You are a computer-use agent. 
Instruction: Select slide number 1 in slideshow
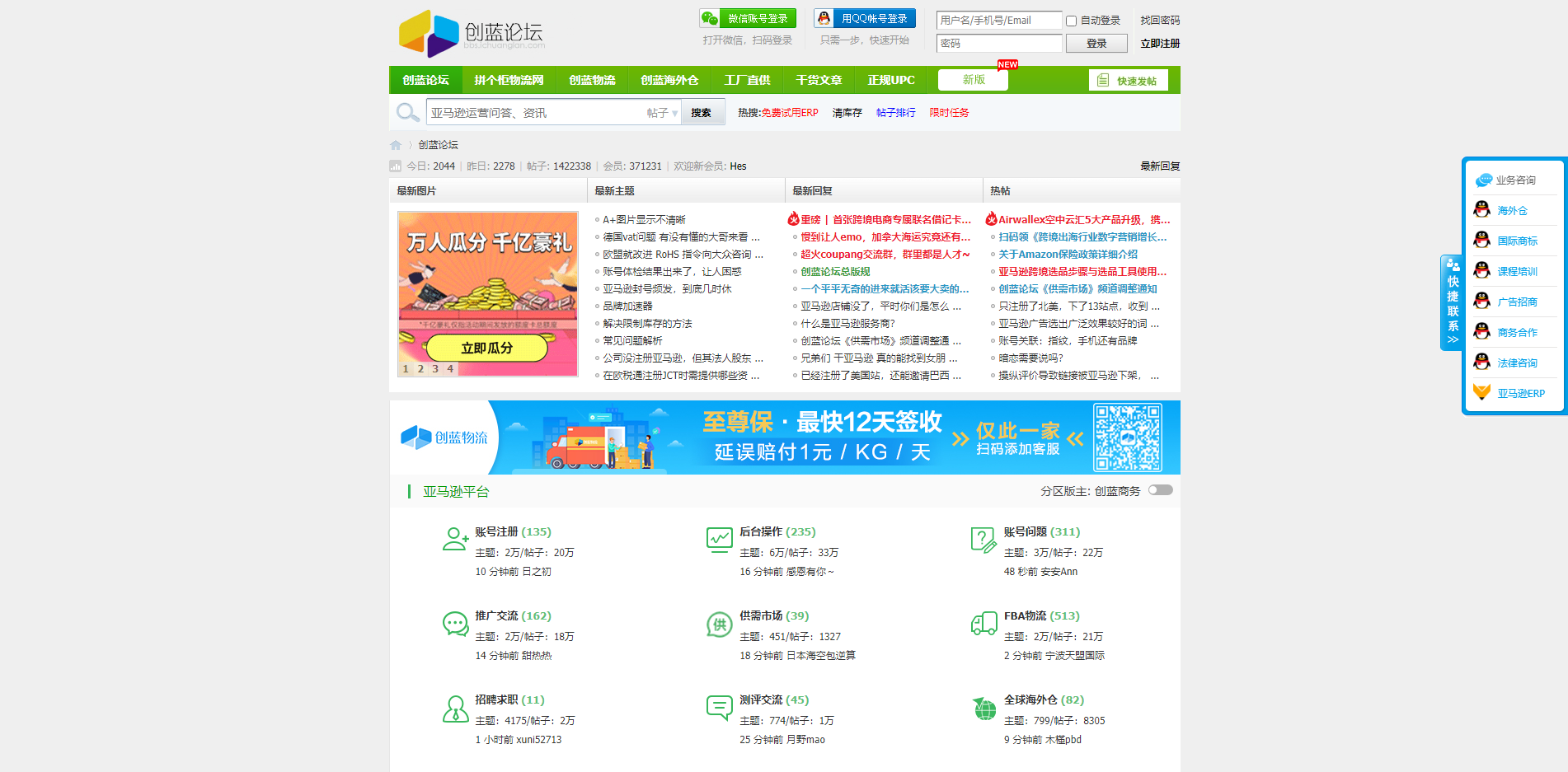(406, 369)
